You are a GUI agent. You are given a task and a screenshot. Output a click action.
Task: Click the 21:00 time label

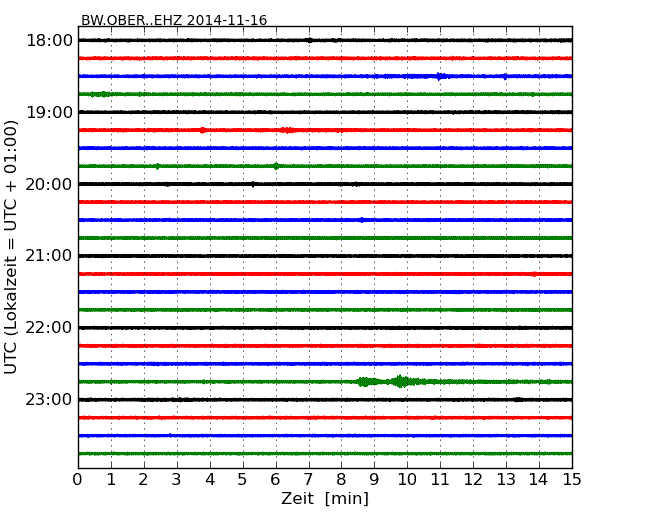click(49, 256)
